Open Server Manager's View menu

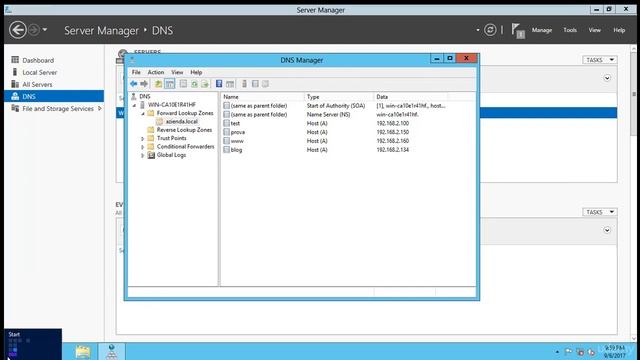pos(594,30)
